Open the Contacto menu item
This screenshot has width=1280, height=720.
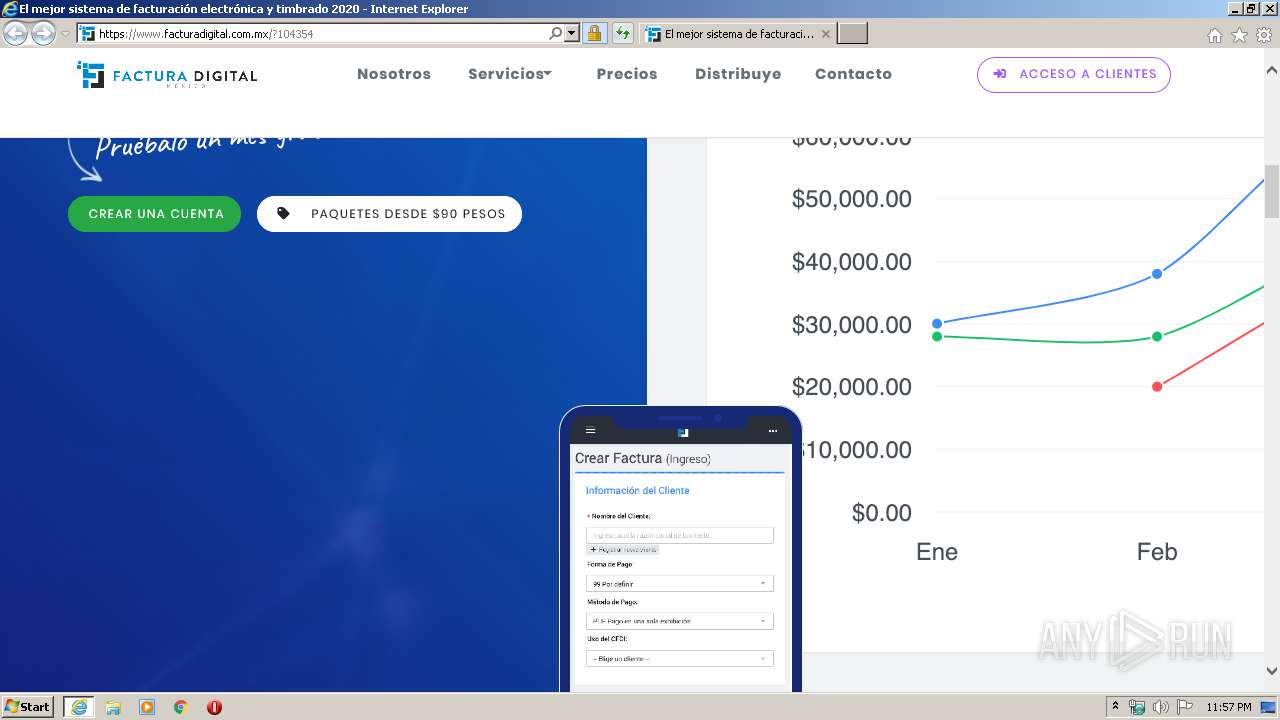click(853, 74)
